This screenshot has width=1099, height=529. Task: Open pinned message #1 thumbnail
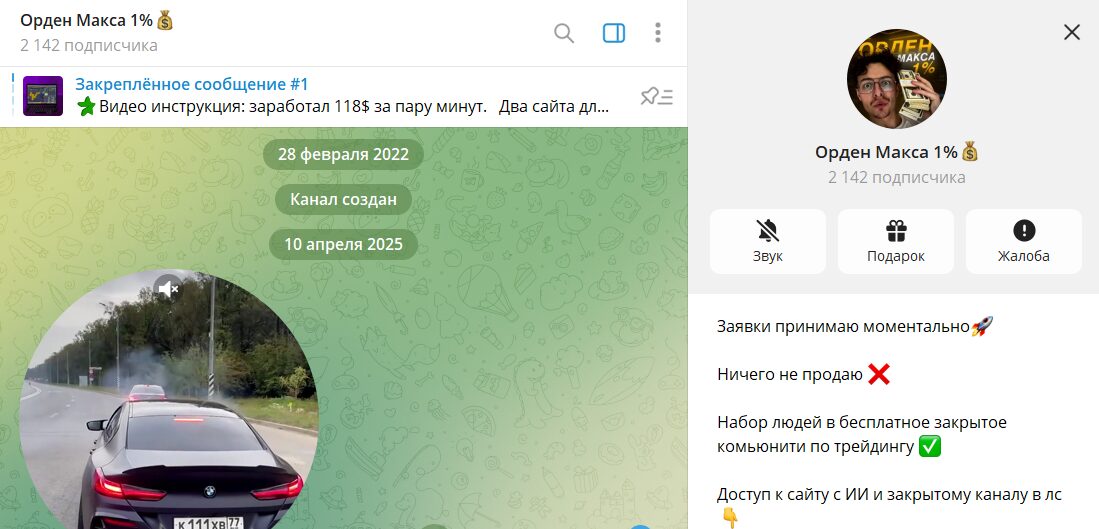click(43, 96)
